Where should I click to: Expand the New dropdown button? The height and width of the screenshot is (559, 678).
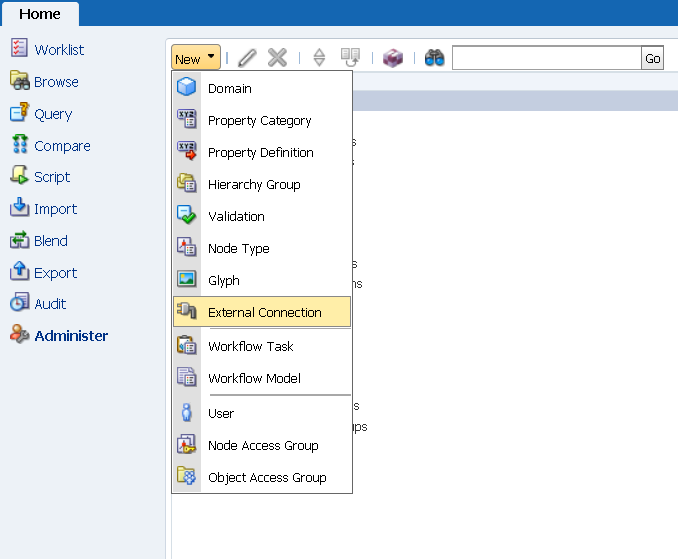195,59
